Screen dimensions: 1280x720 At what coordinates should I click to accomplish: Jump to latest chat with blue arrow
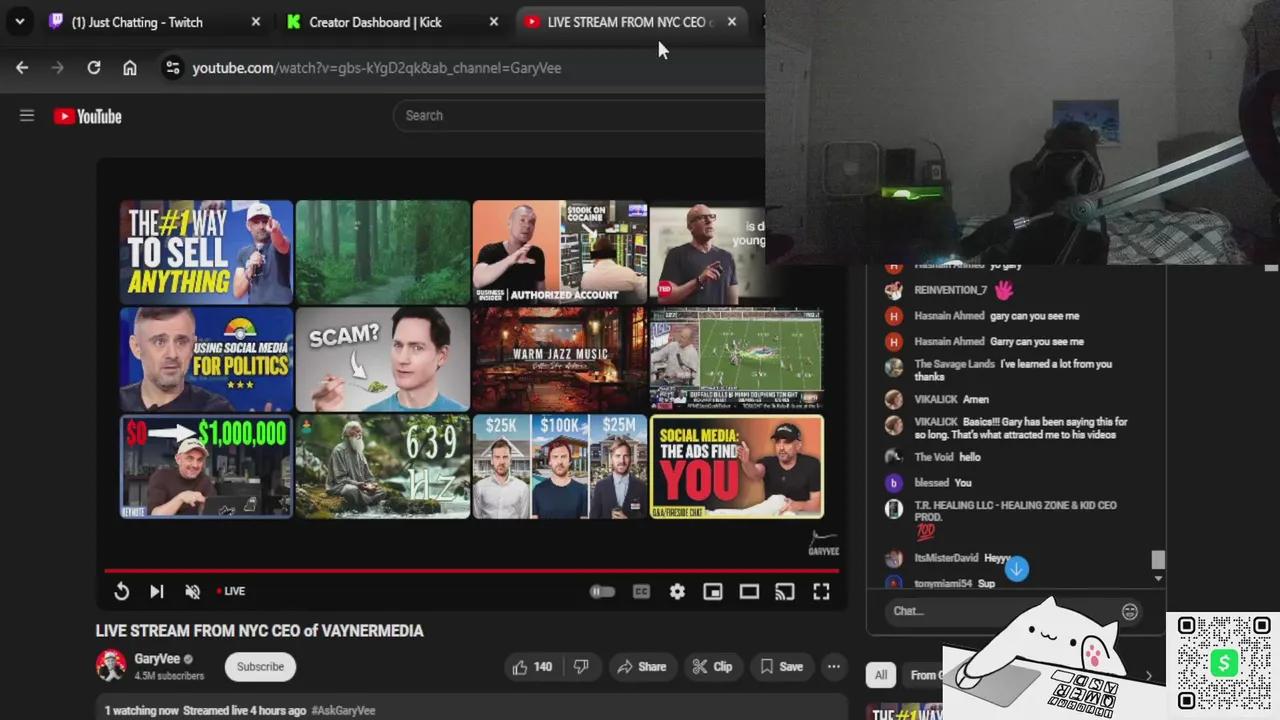(1016, 569)
